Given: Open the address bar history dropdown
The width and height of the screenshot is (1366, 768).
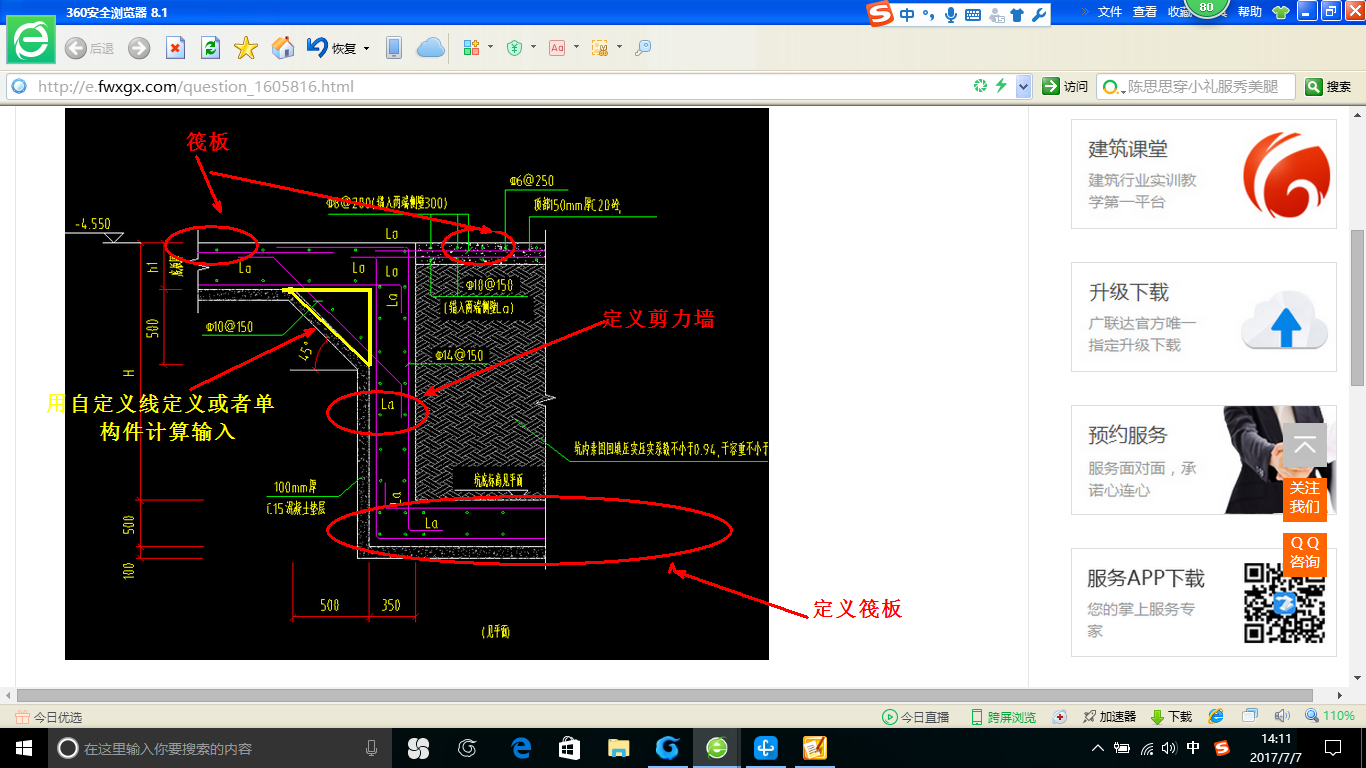Looking at the screenshot, I should click(1023, 87).
